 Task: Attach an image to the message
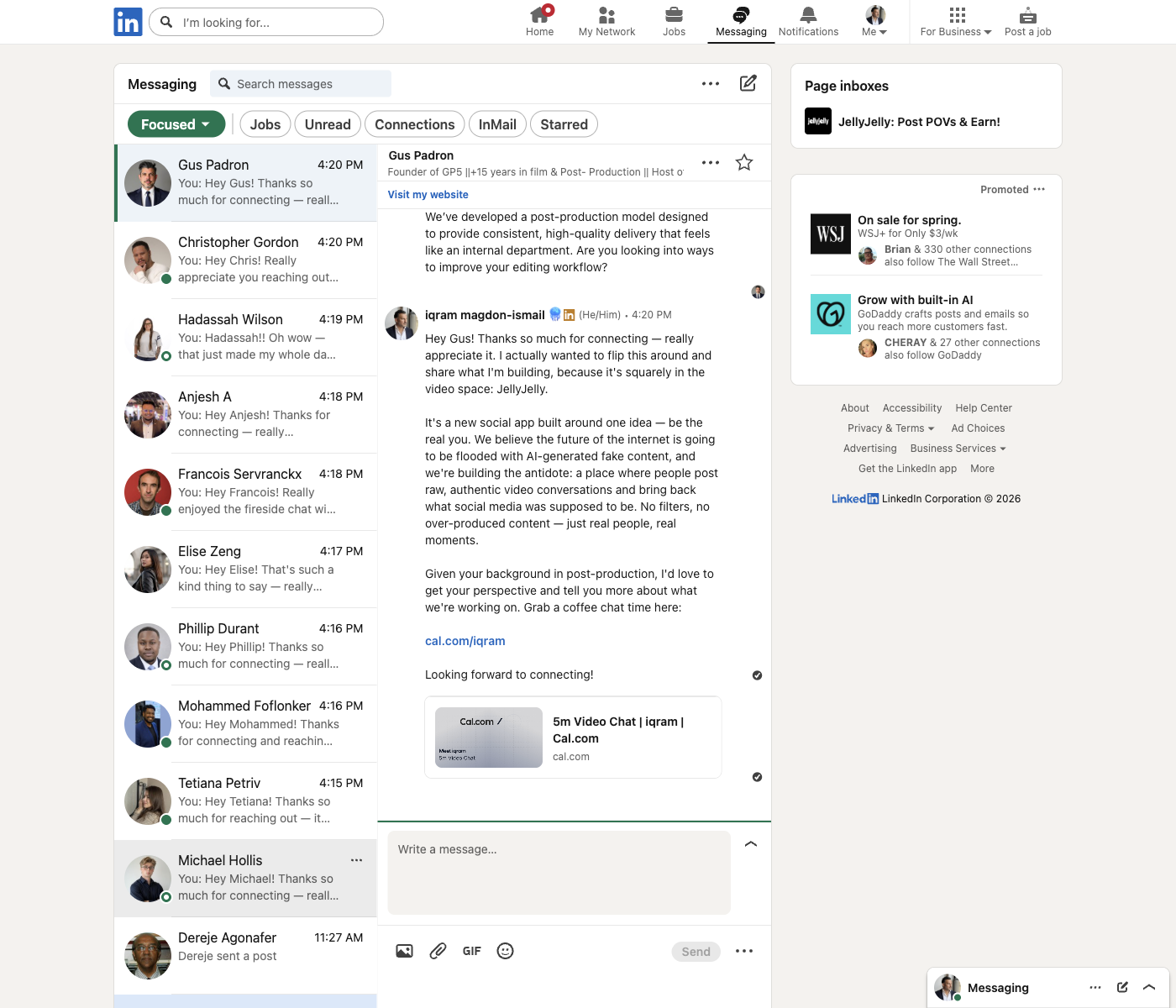[x=404, y=951]
